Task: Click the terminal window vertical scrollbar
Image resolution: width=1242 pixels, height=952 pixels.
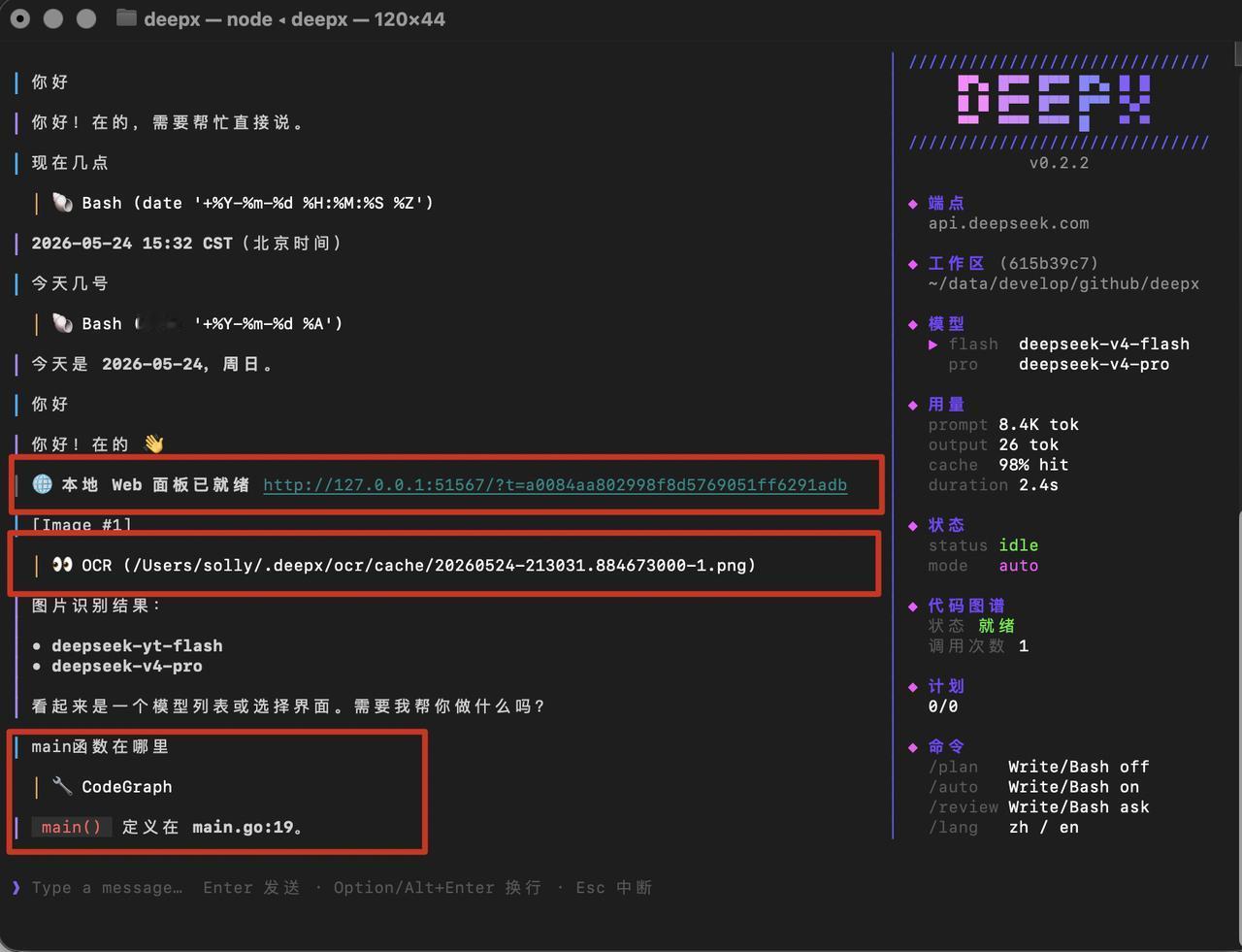Action: [x=1238, y=54]
